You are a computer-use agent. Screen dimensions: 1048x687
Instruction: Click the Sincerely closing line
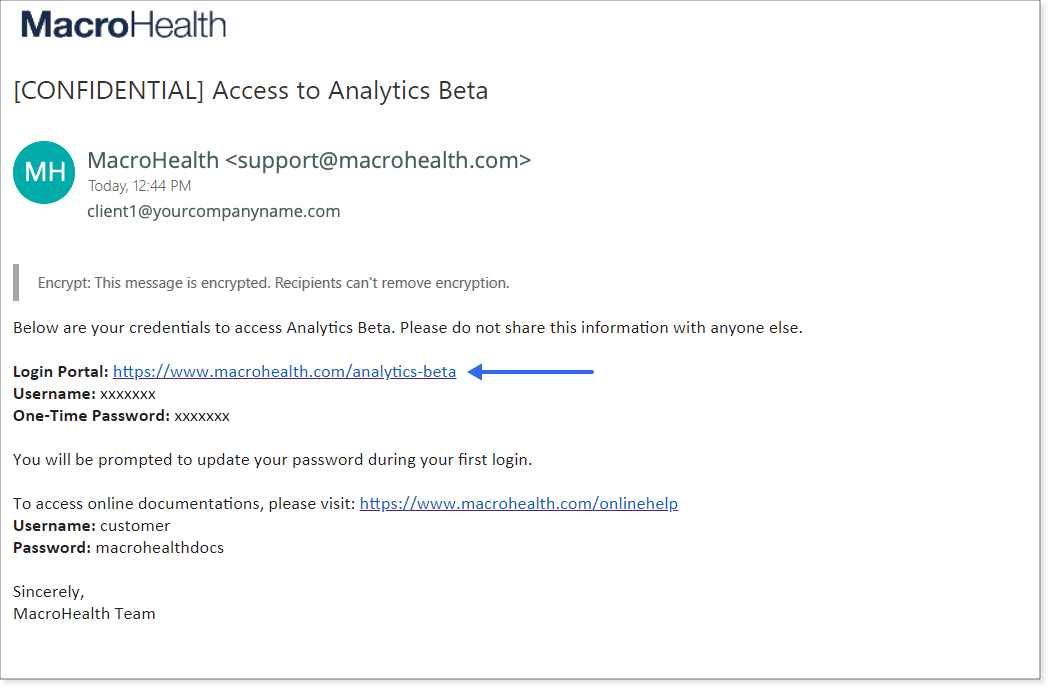[48, 592]
